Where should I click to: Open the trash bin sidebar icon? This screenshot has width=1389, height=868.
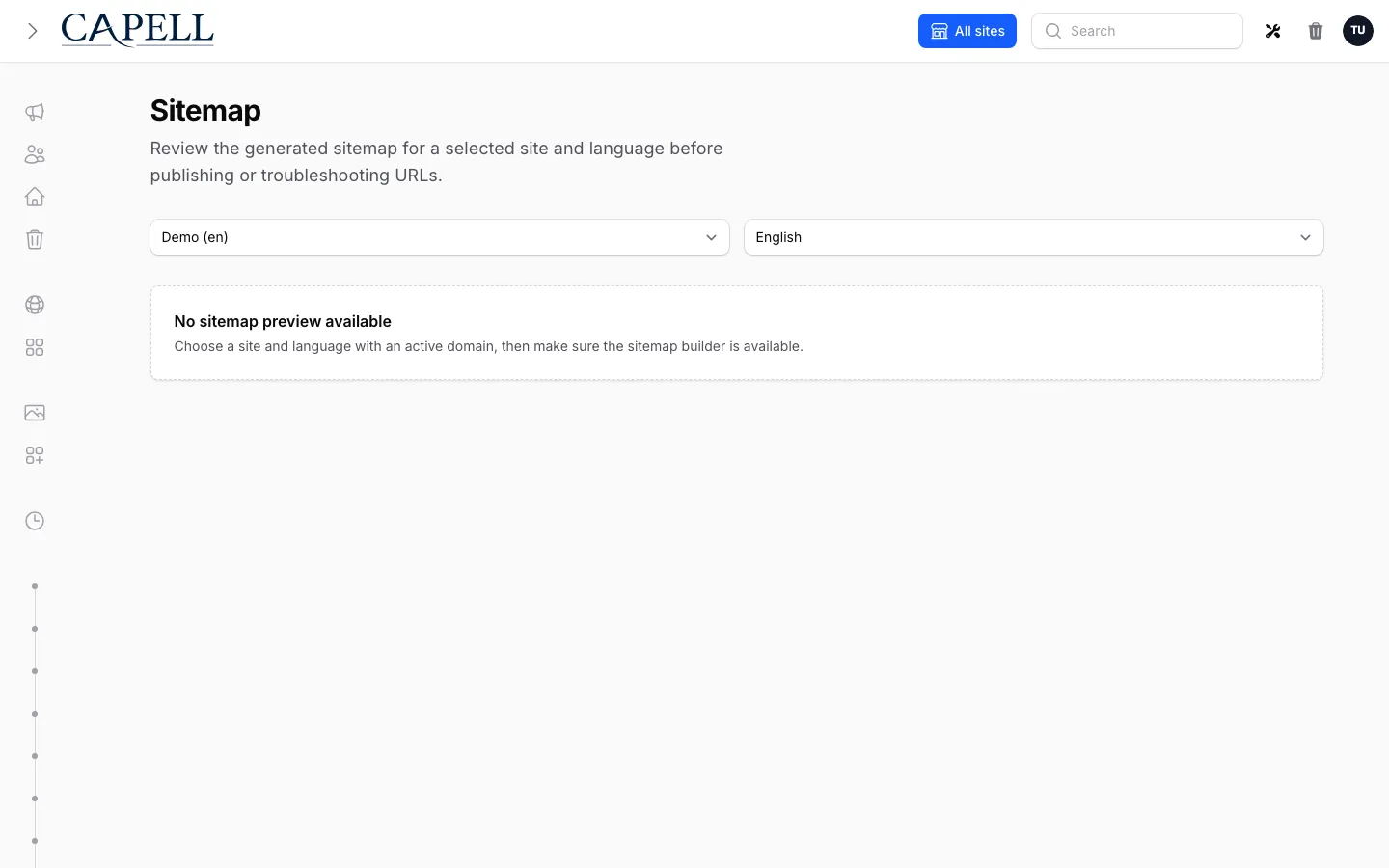35,239
